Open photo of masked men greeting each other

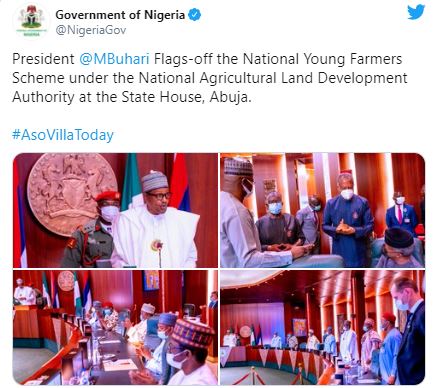[x=322, y=210]
